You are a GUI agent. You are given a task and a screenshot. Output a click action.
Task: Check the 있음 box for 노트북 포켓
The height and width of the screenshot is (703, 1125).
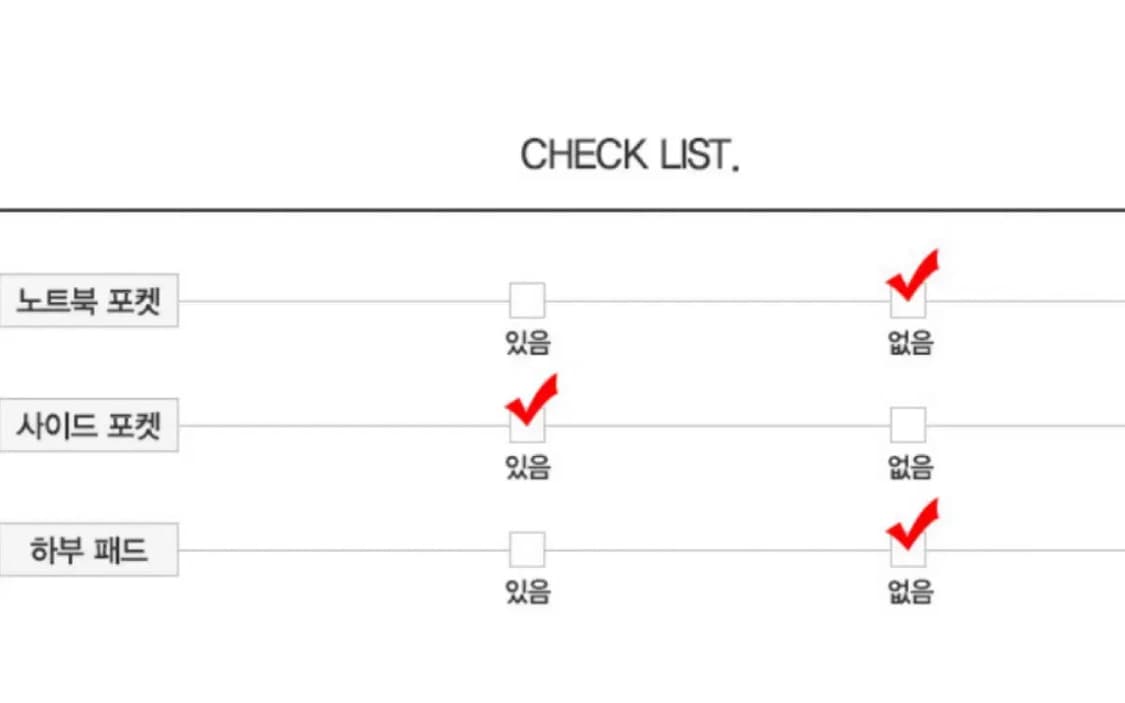pyautogui.click(x=527, y=300)
